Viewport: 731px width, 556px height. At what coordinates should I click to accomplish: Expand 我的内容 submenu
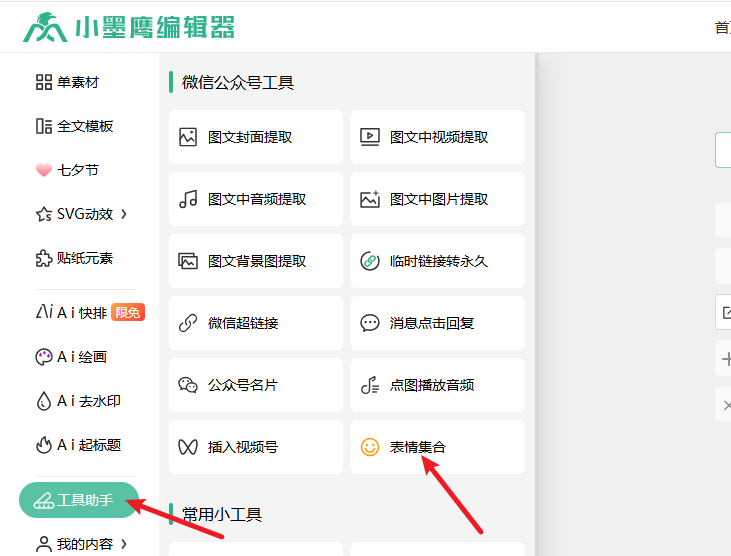point(124,544)
